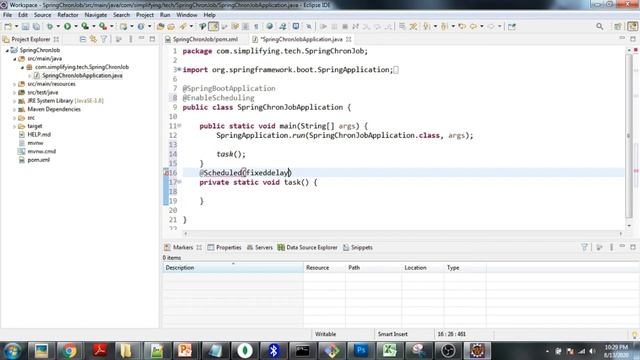The height and width of the screenshot is (360, 640).
Task: Expand the Maven Dependencies node
Action: [15, 109]
